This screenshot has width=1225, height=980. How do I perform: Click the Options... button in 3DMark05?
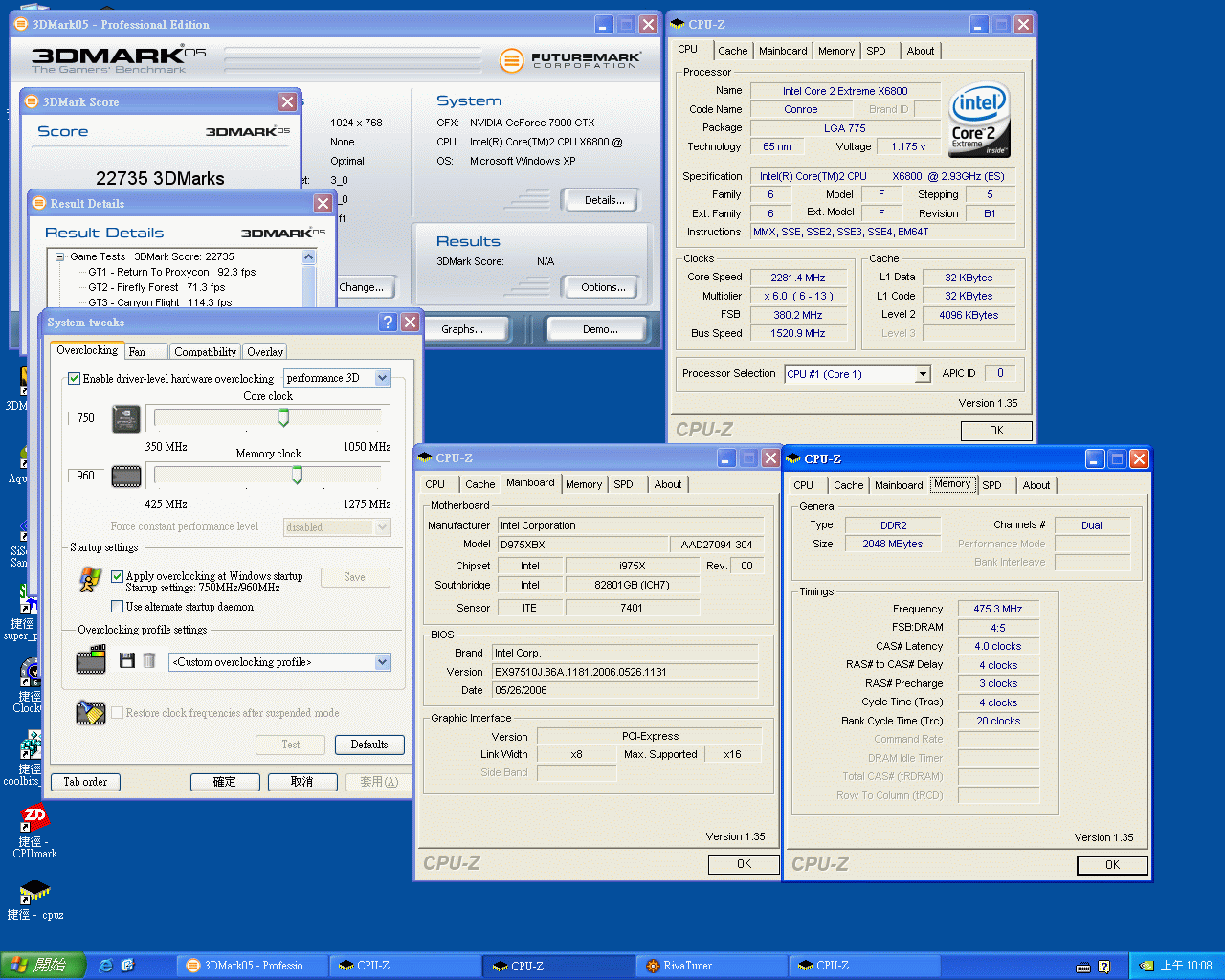click(599, 287)
